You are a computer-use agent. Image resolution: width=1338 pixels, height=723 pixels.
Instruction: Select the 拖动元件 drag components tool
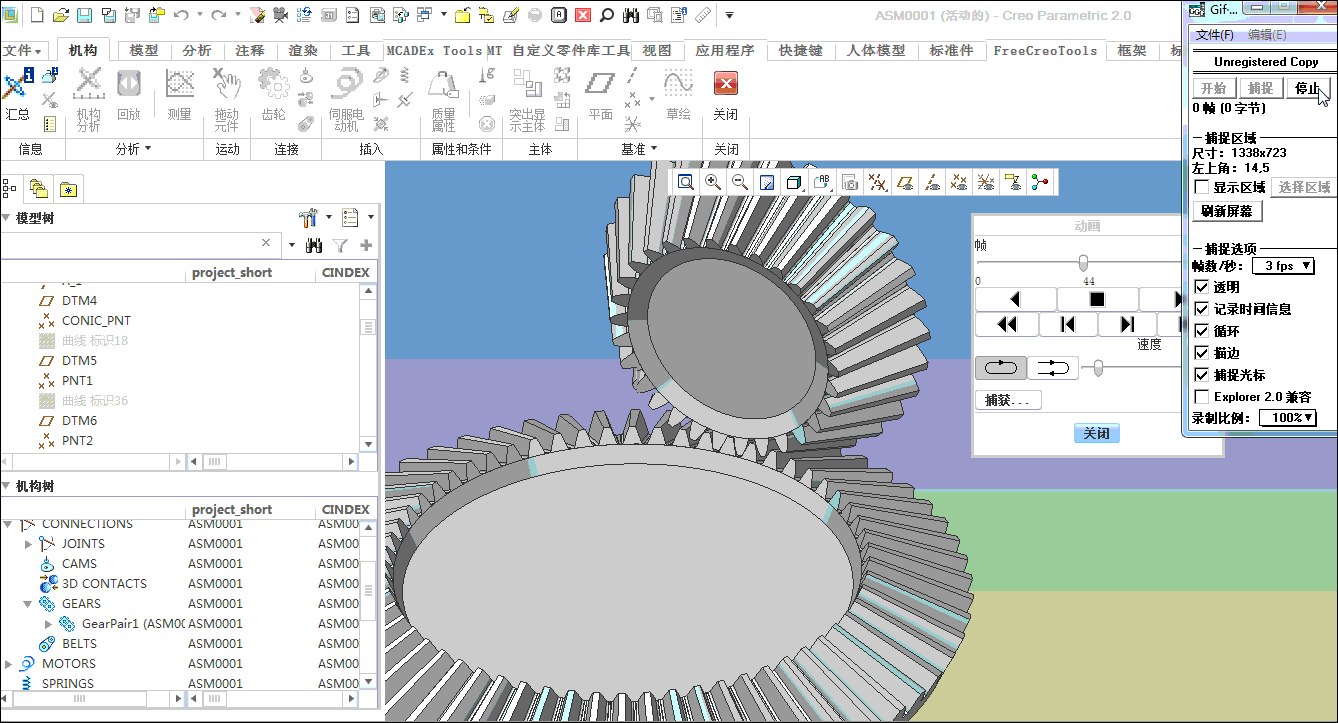click(x=227, y=98)
